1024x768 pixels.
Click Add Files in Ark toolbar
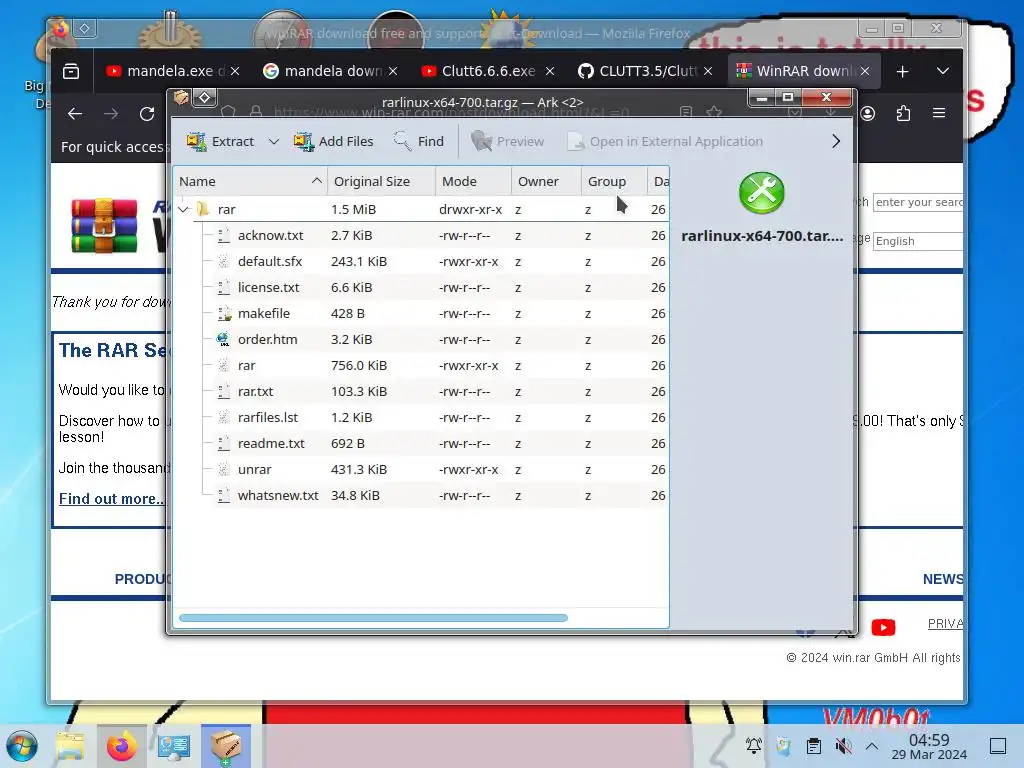coord(334,141)
